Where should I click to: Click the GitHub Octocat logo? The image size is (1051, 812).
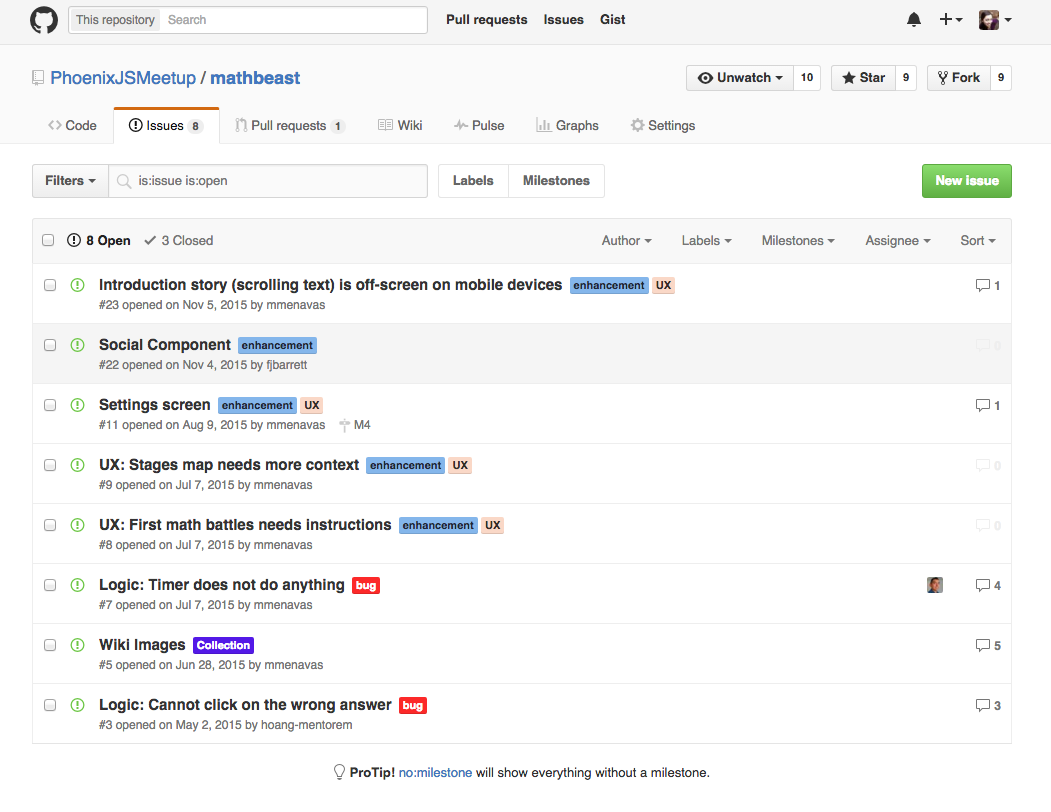coord(44,20)
